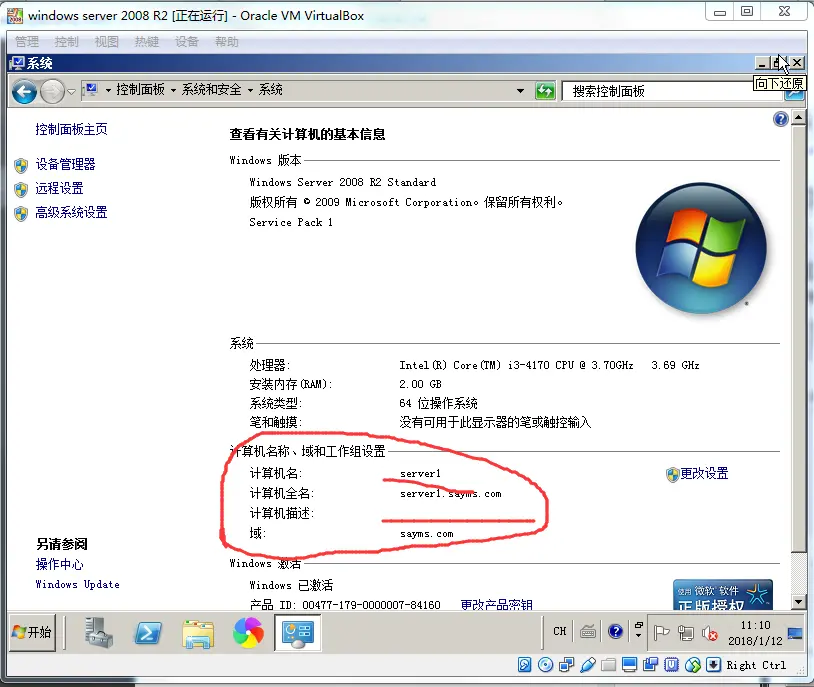Screen dimensions: 814x687
Task: Click CH language indicator
Action: 560,631
